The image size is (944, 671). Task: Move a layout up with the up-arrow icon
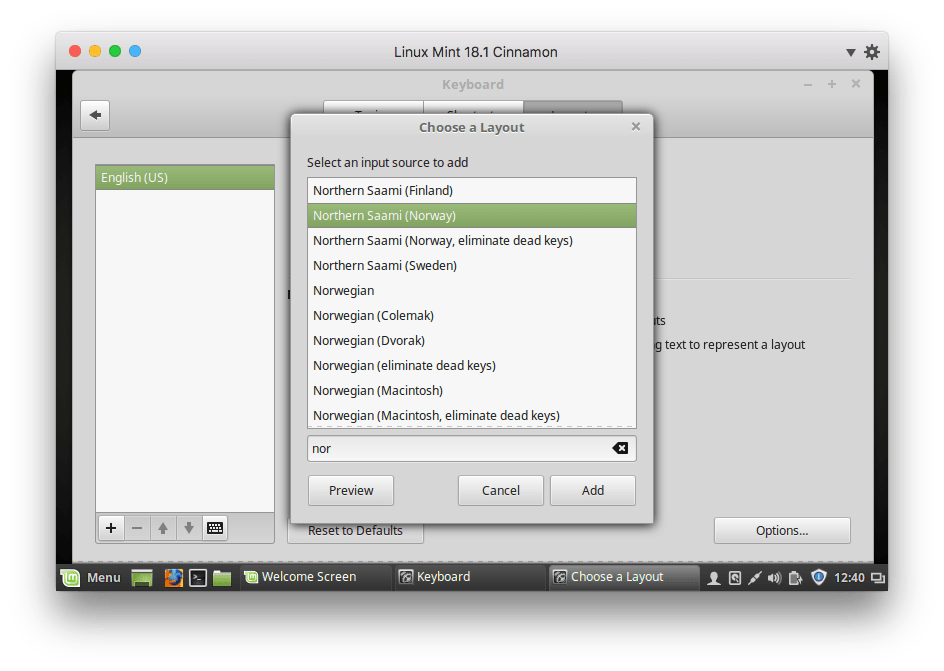[x=163, y=527]
